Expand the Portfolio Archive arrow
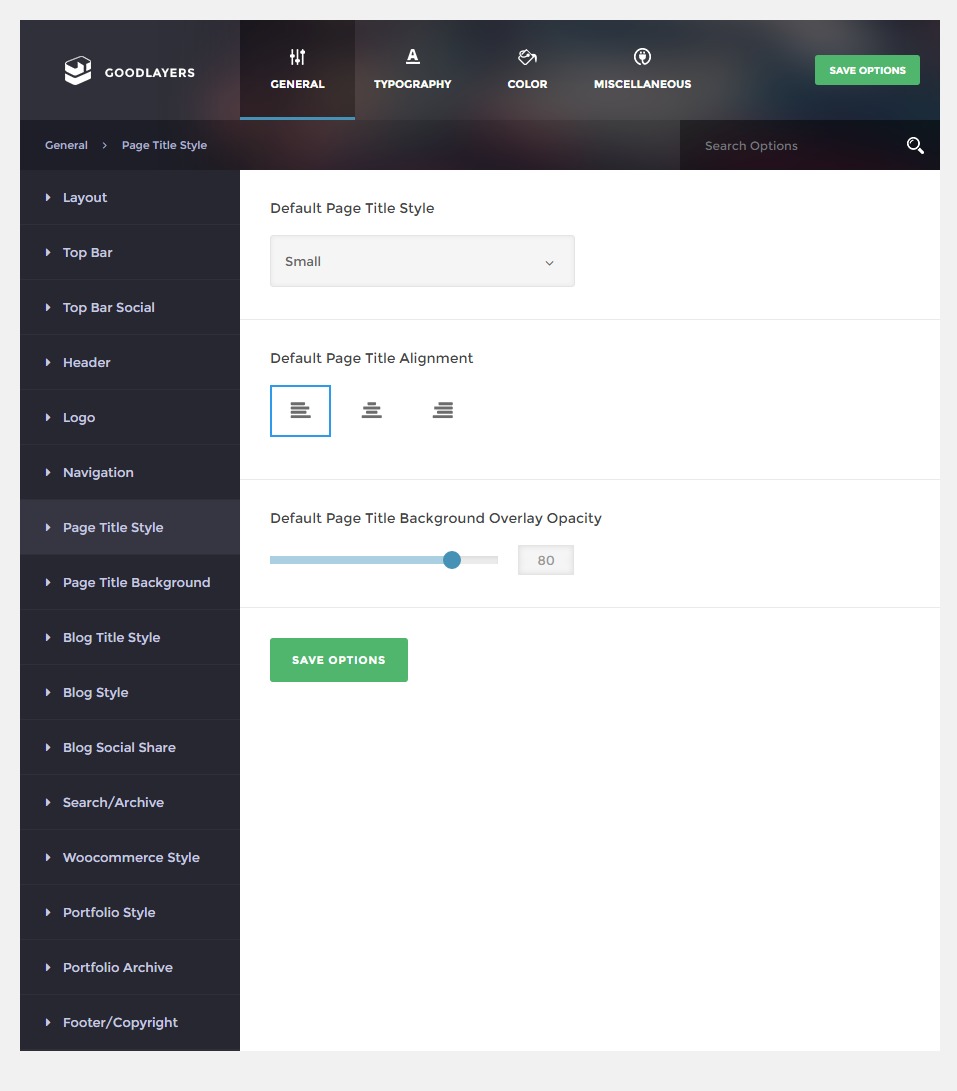The height and width of the screenshot is (1091, 957). [48, 967]
